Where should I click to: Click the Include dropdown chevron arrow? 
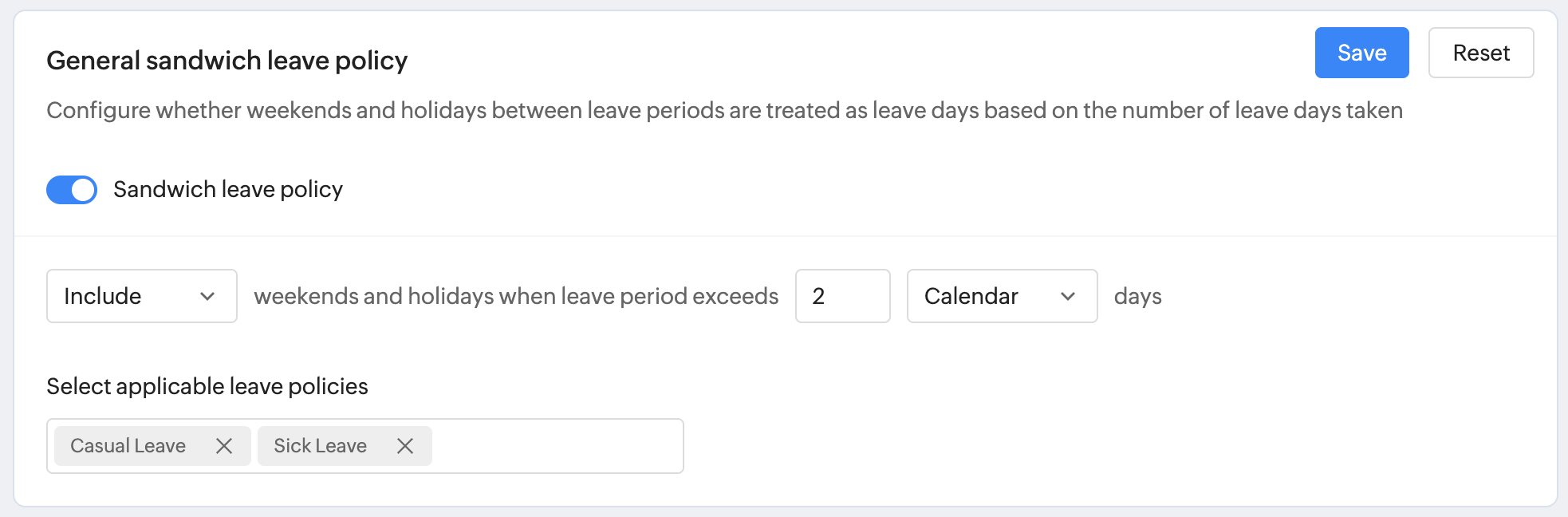coord(207,297)
